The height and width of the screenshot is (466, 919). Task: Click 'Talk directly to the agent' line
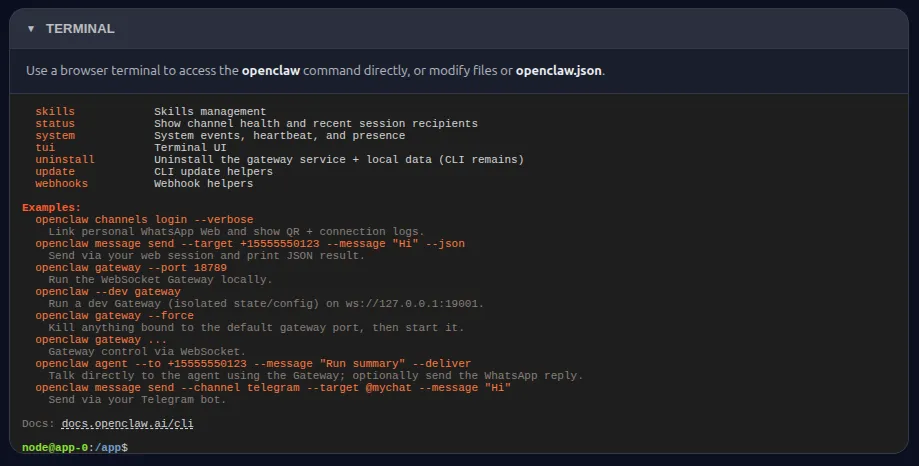(316, 376)
